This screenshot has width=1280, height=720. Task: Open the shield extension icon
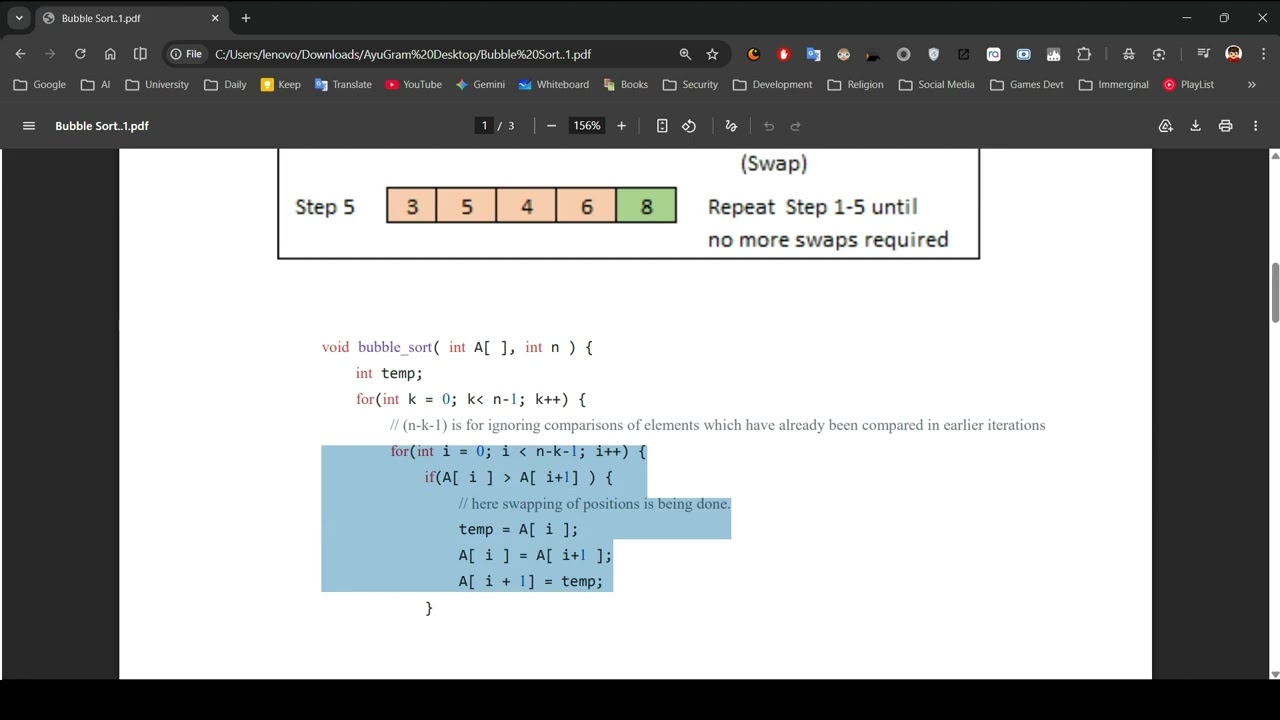pos(933,54)
